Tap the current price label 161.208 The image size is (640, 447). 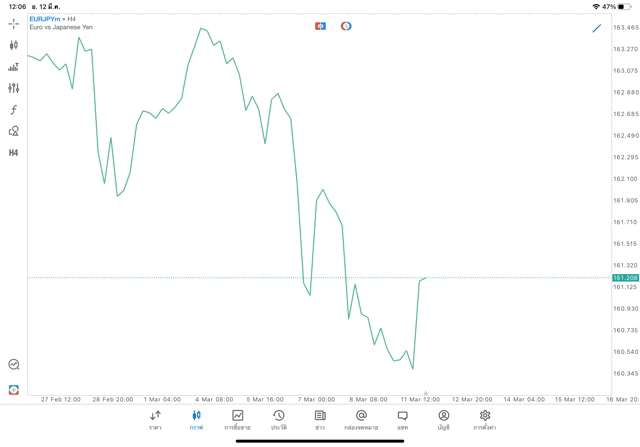[625, 278]
